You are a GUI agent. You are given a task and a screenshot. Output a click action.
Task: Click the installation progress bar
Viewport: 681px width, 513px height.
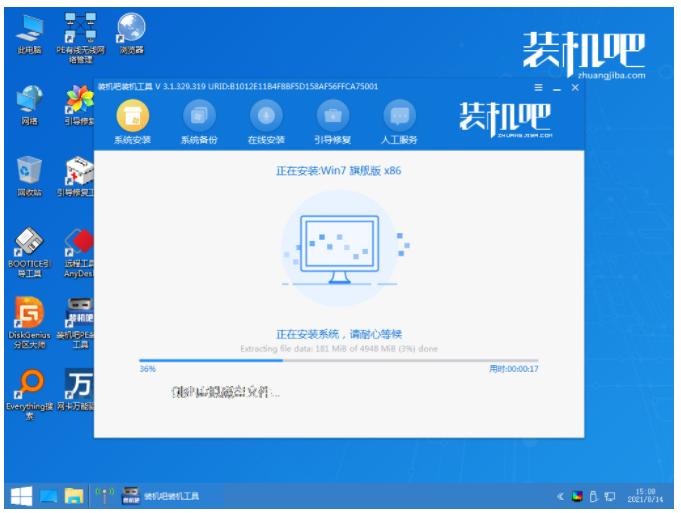(338, 361)
